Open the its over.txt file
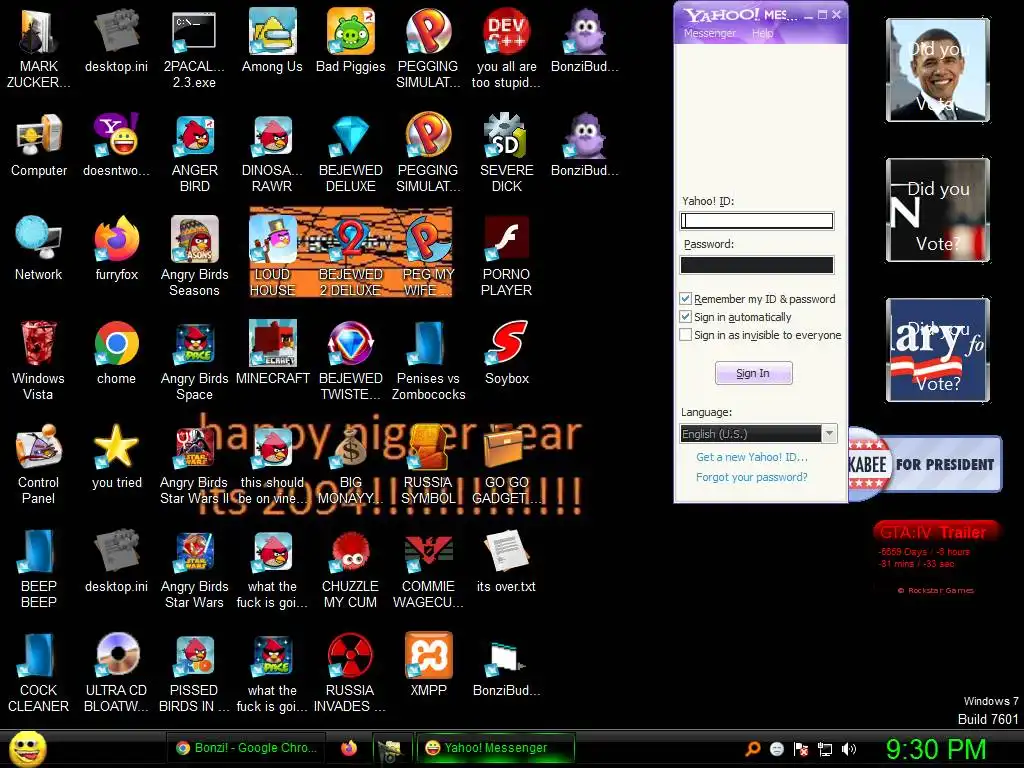This screenshot has height=768, width=1024. [x=506, y=561]
